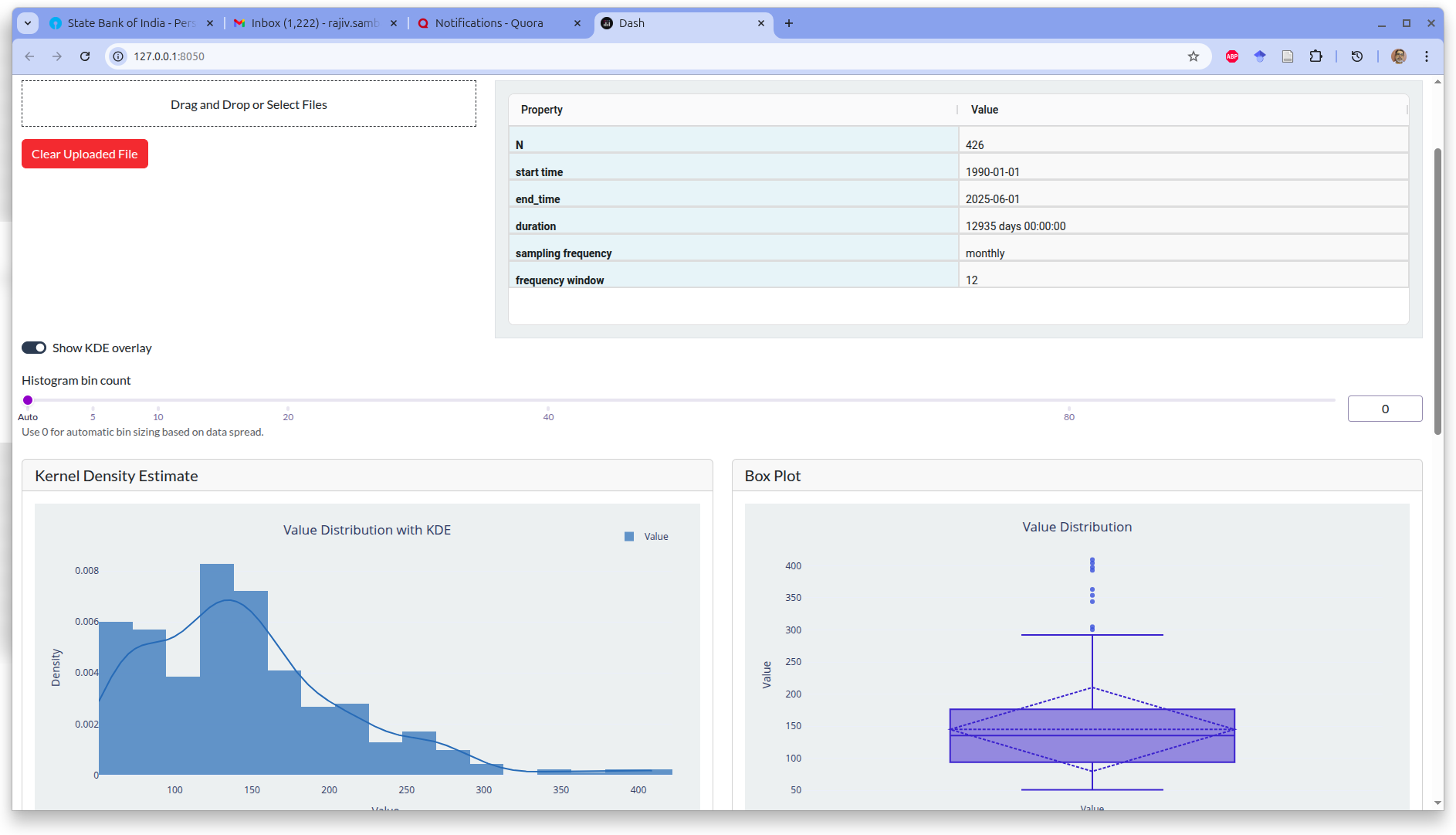Open a new browser tab
1456x835 pixels.
[788, 23]
